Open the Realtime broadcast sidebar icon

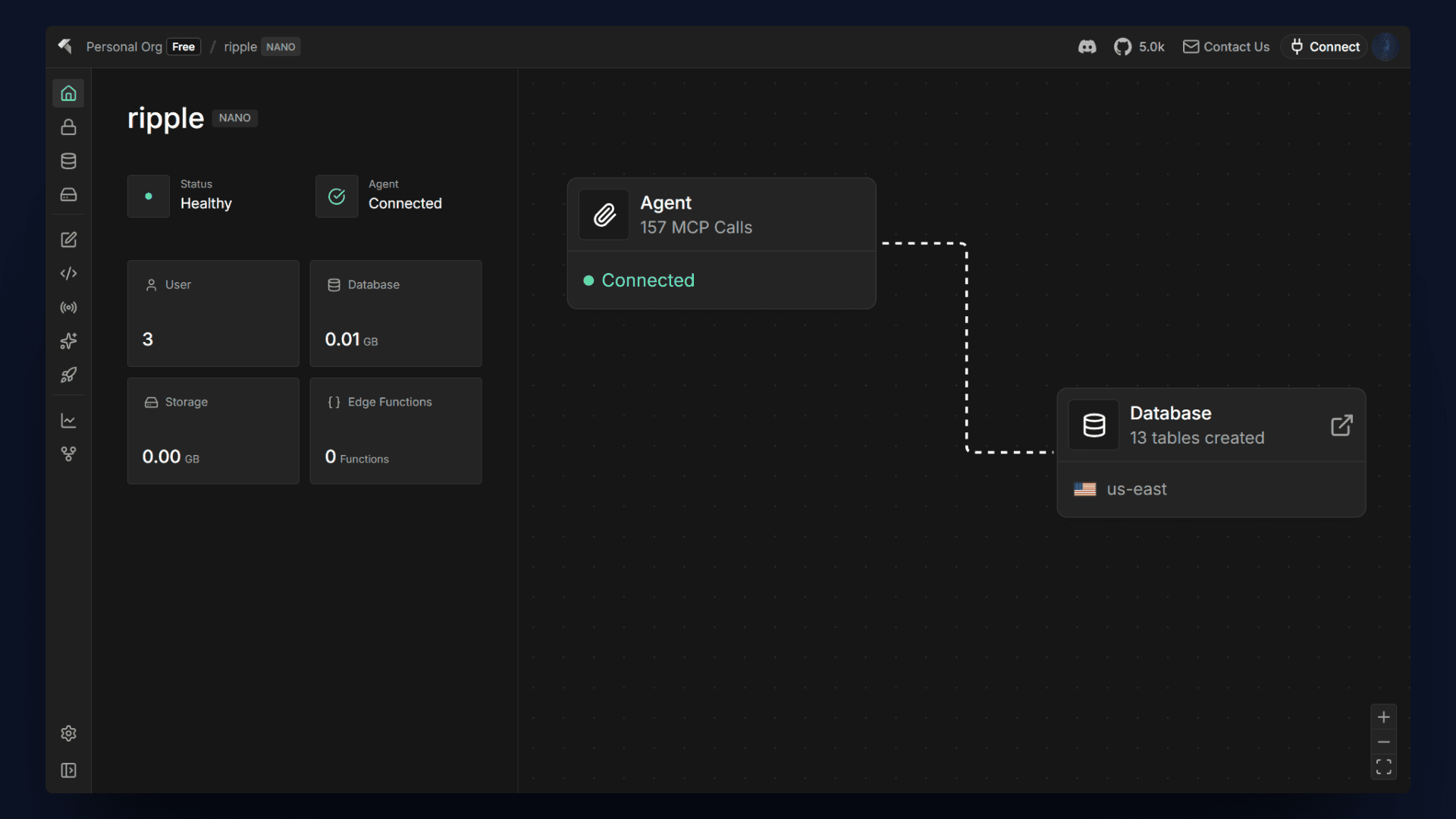(68, 308)
